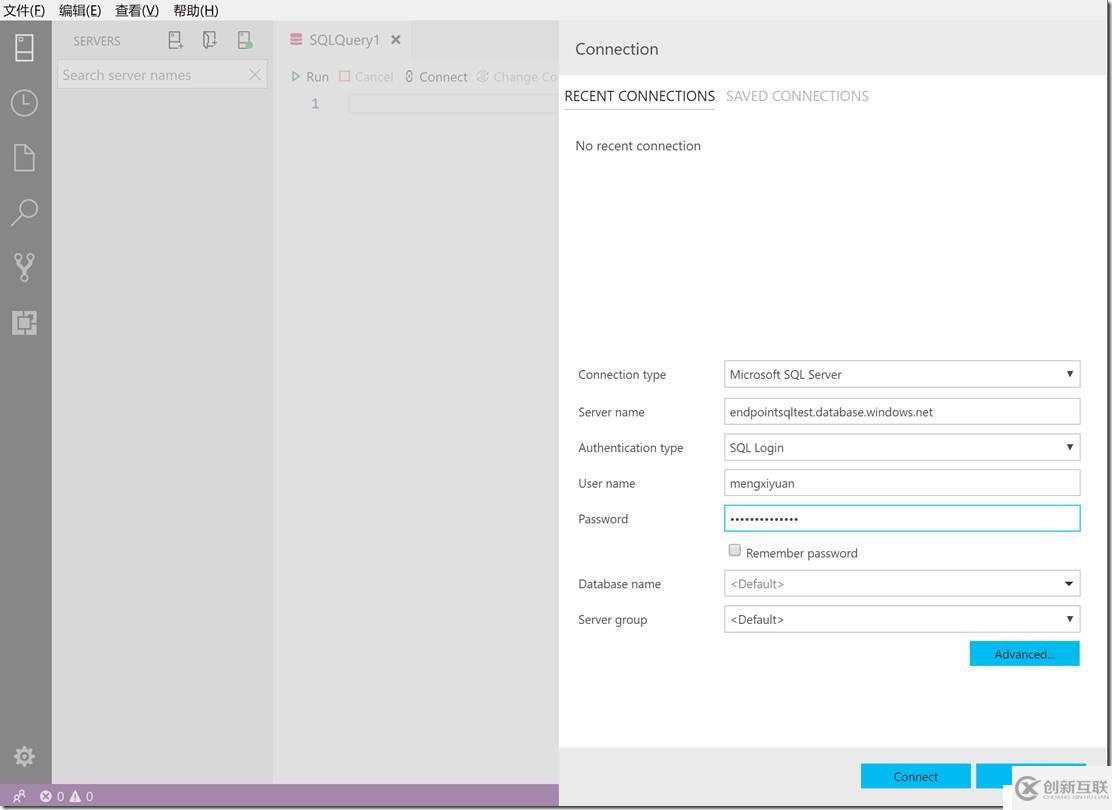Click the New Connection icon above server list
Image resolution: width=1112 pixels, height=810 pixels.
[x=175, y=39]
